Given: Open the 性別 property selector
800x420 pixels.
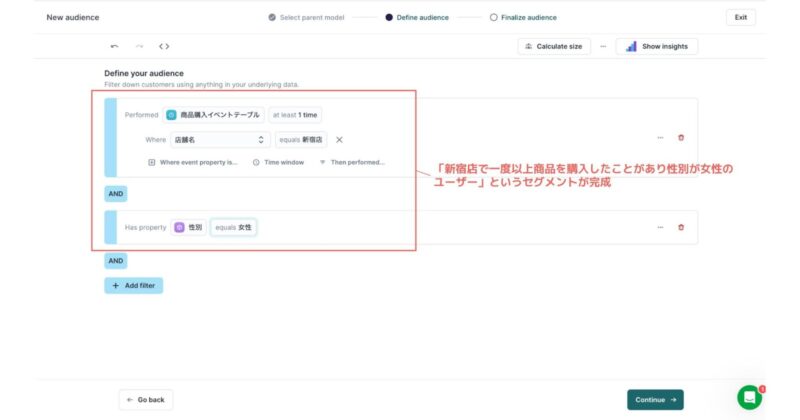Looking at the screenshot, I should point(188,227).
